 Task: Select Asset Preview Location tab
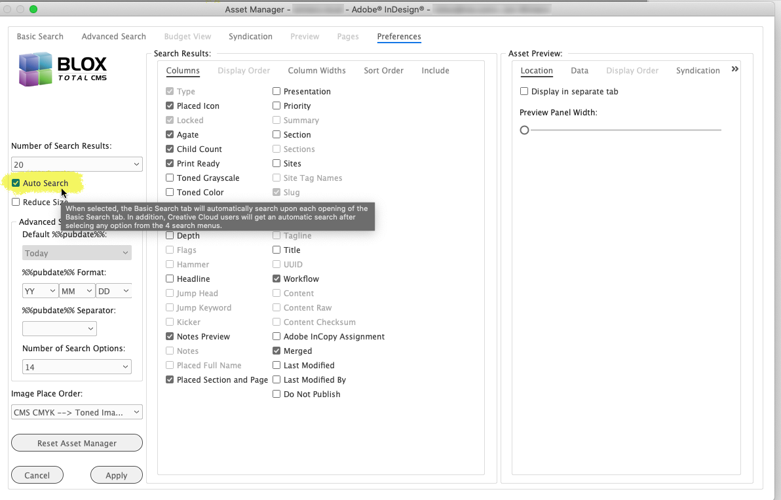536,71
